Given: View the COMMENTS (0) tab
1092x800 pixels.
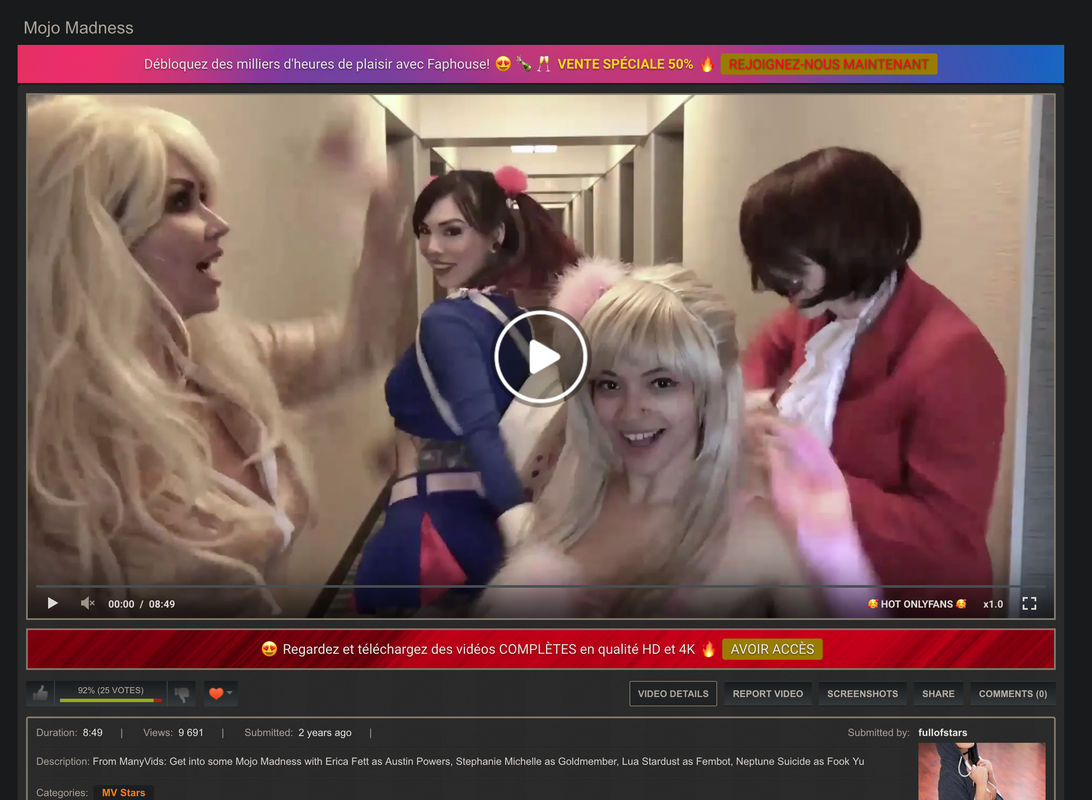Looking at the screenshot, I should click(1013, 693).
